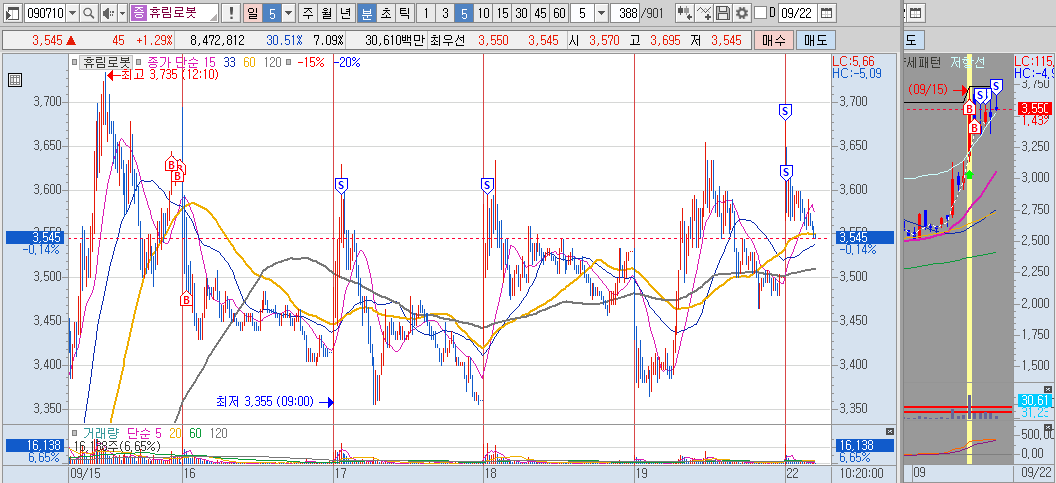The width and height of the screenshot is (1056, 483).
Task: Click the purple 증 badge before the stock name
Action: [137, 13]
